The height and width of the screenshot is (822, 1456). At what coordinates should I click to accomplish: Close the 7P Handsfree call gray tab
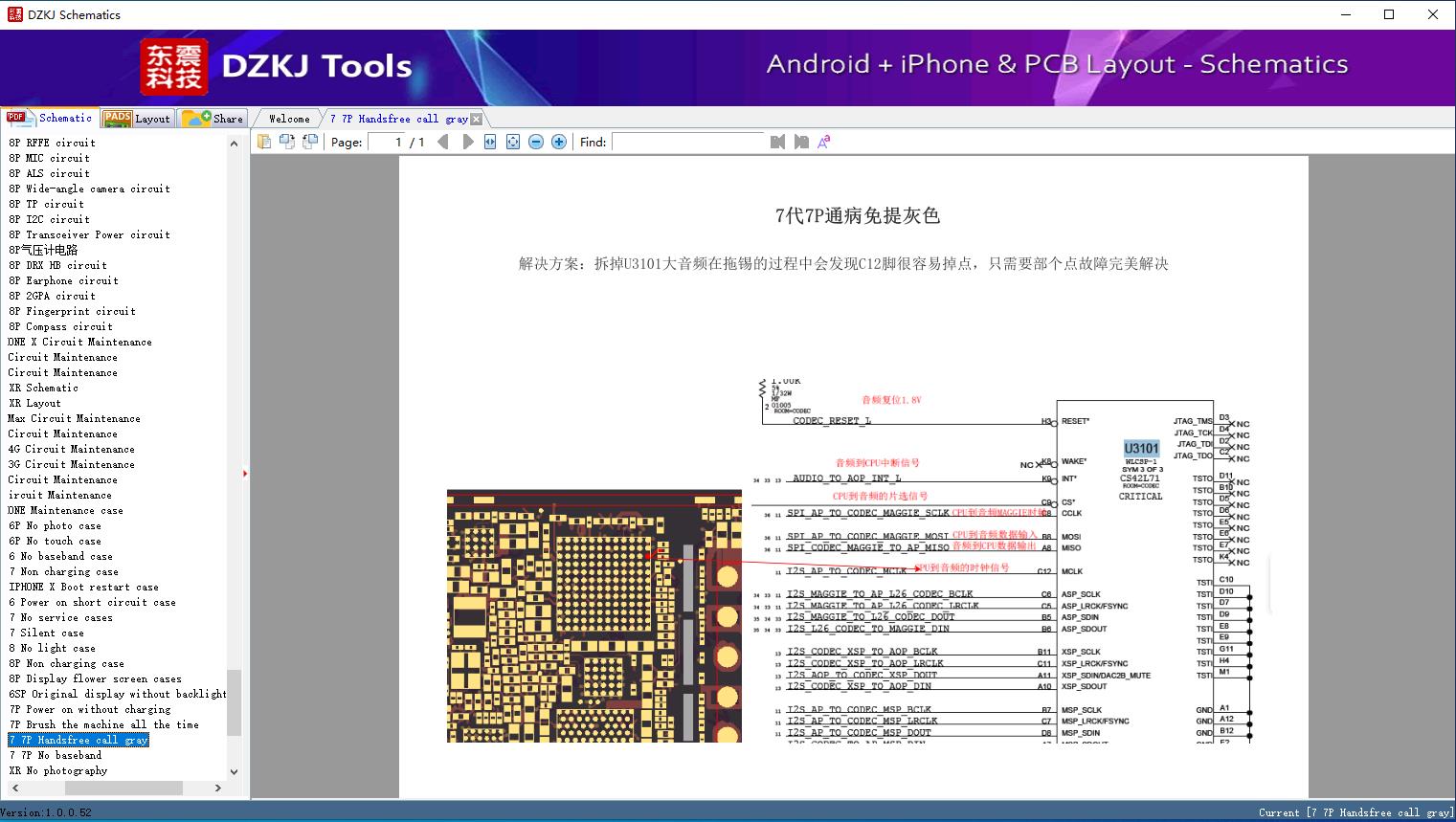click(476, 120)
